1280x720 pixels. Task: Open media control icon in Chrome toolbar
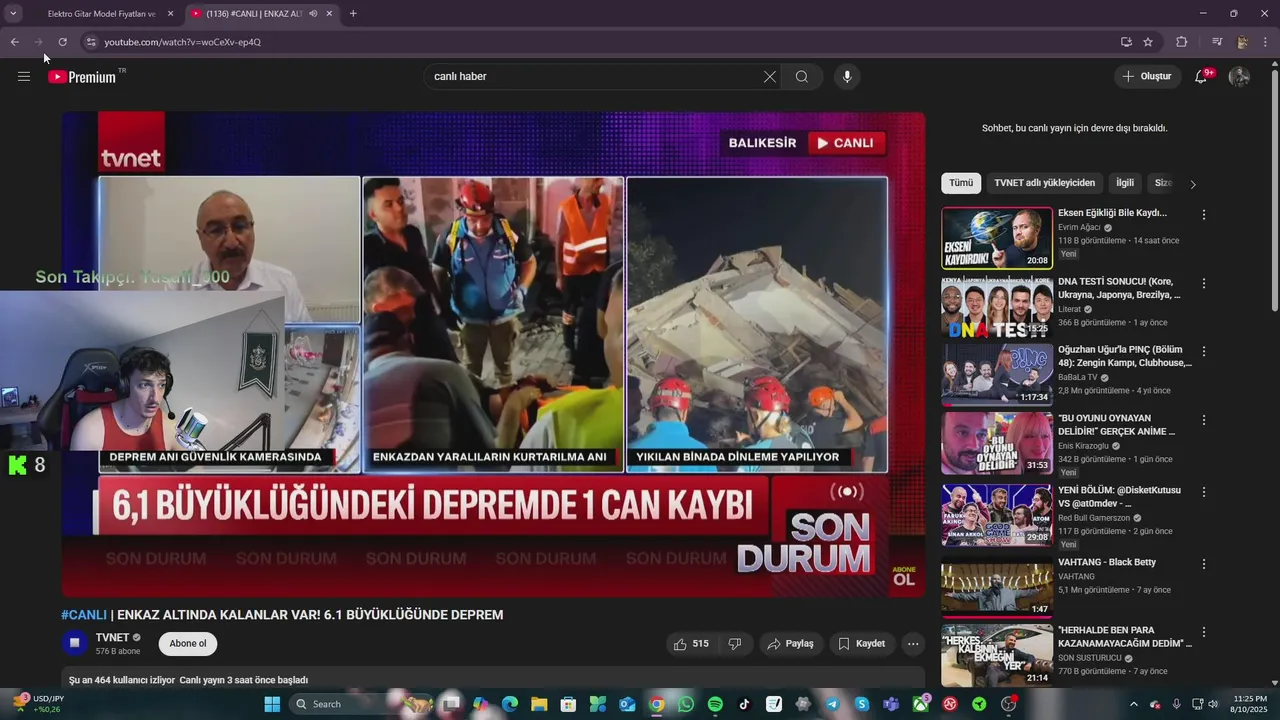point(1217,42)
